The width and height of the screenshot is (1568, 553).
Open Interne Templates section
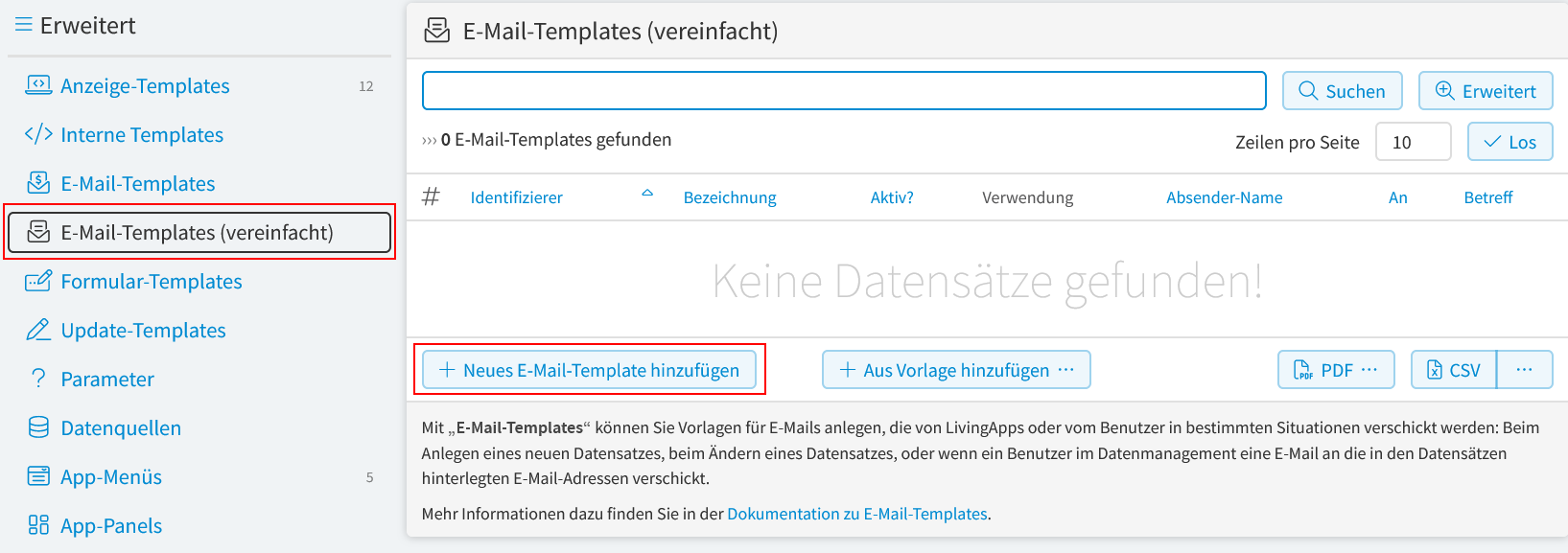pos(142,134)
